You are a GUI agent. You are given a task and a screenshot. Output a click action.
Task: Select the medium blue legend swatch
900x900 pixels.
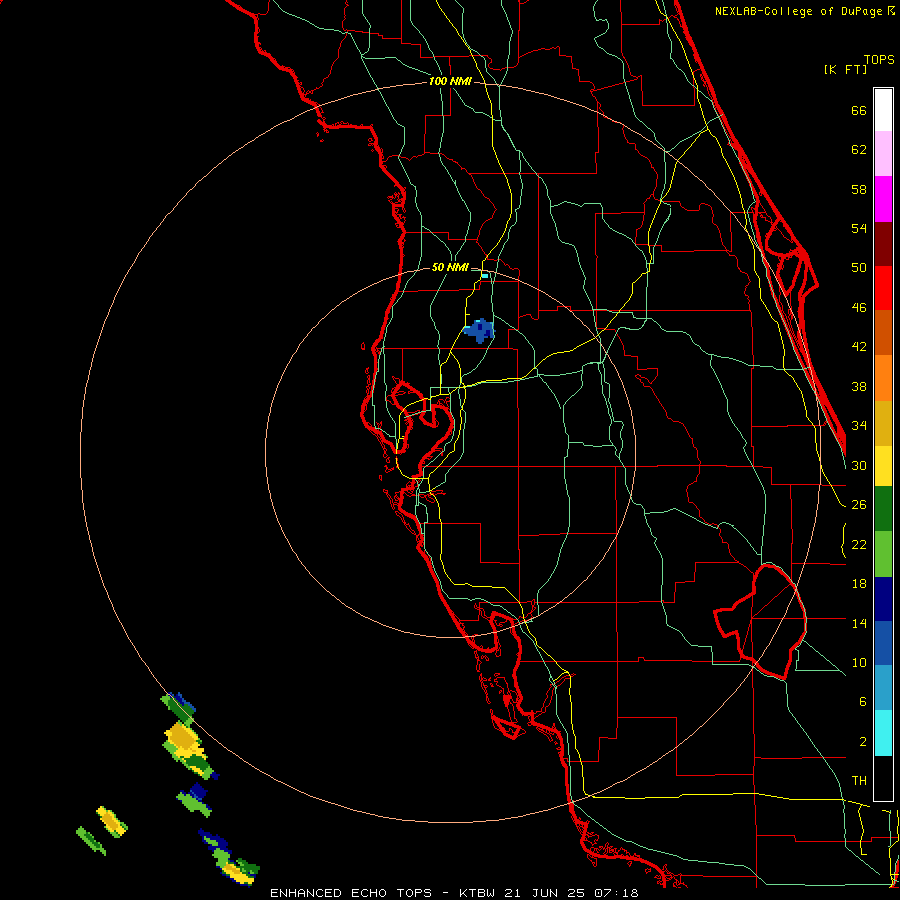tap(883, 643)
